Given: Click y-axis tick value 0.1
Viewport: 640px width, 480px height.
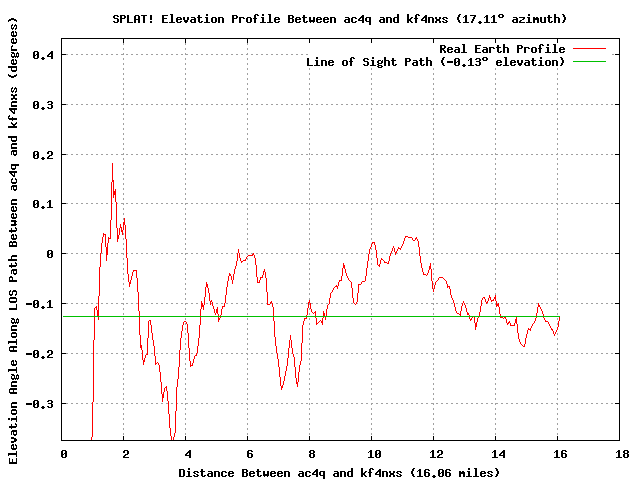Looking at the screenshot, I should [43, 204].
